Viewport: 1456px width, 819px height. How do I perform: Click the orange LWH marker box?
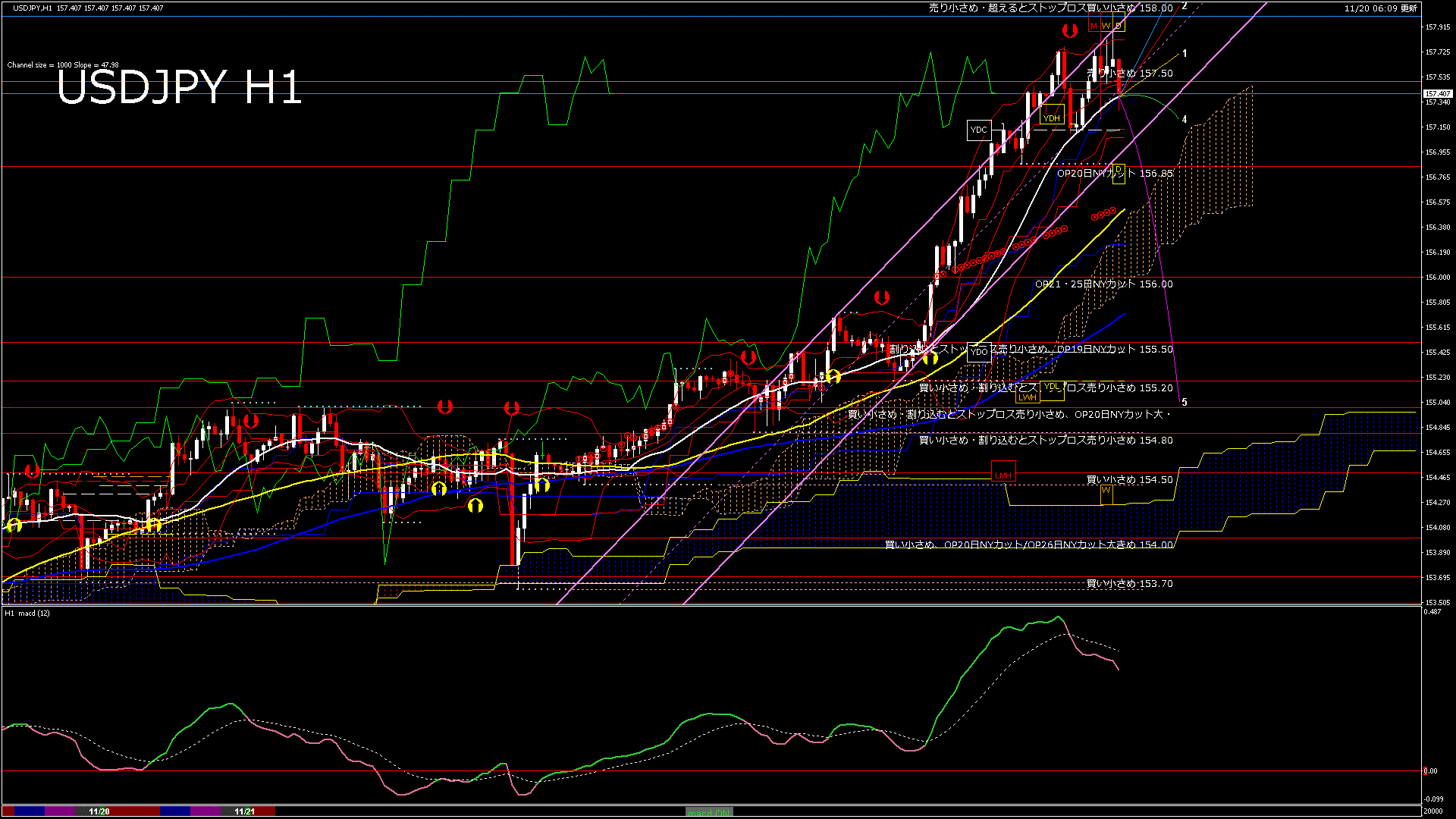click(x=1027, y=397)
